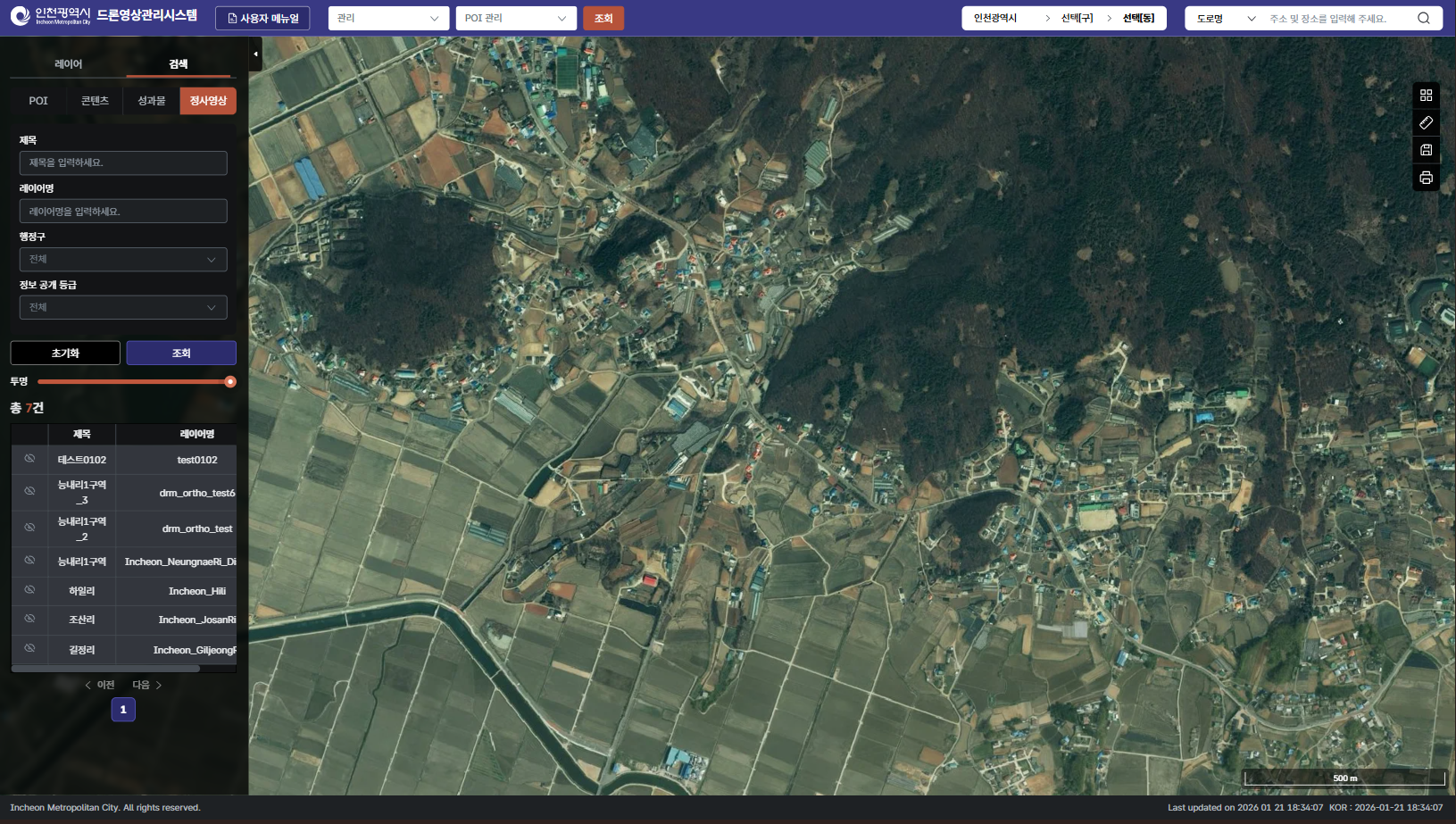The width and height of the screenshot is (1456, 824).
Task: Select the 성과물 sub-tab
Action: coord(151,101)
